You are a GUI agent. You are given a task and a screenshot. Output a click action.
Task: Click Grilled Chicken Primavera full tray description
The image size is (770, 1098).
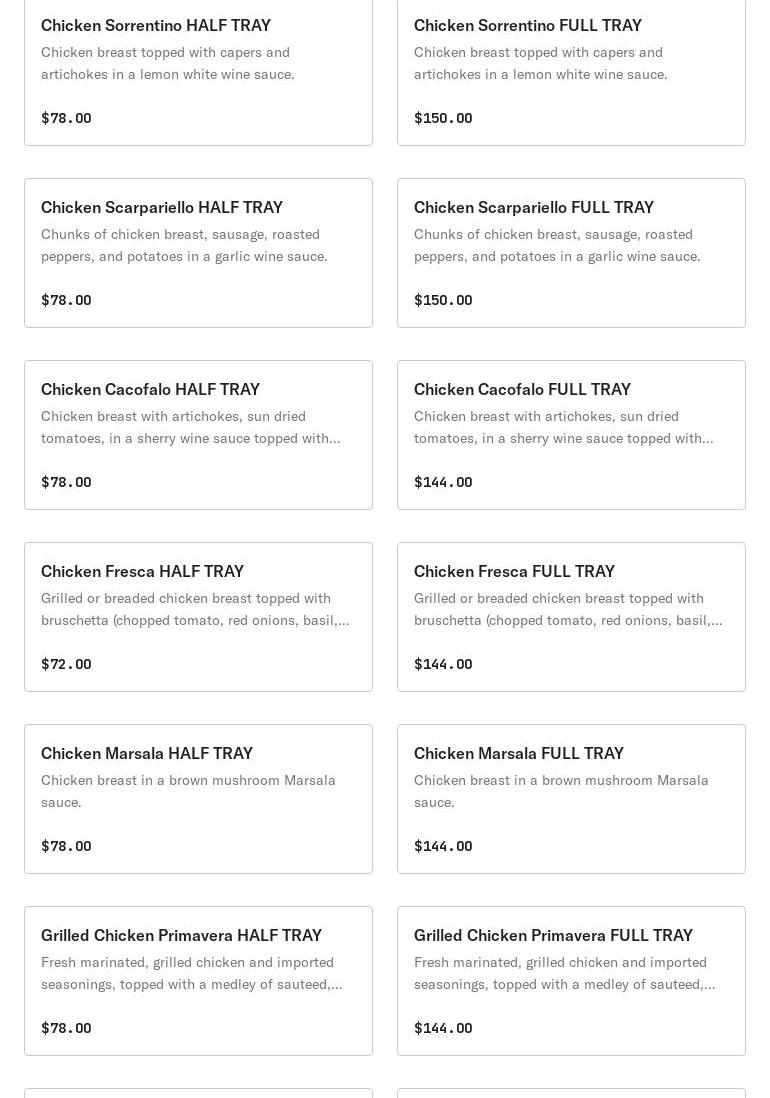(564, 973)
